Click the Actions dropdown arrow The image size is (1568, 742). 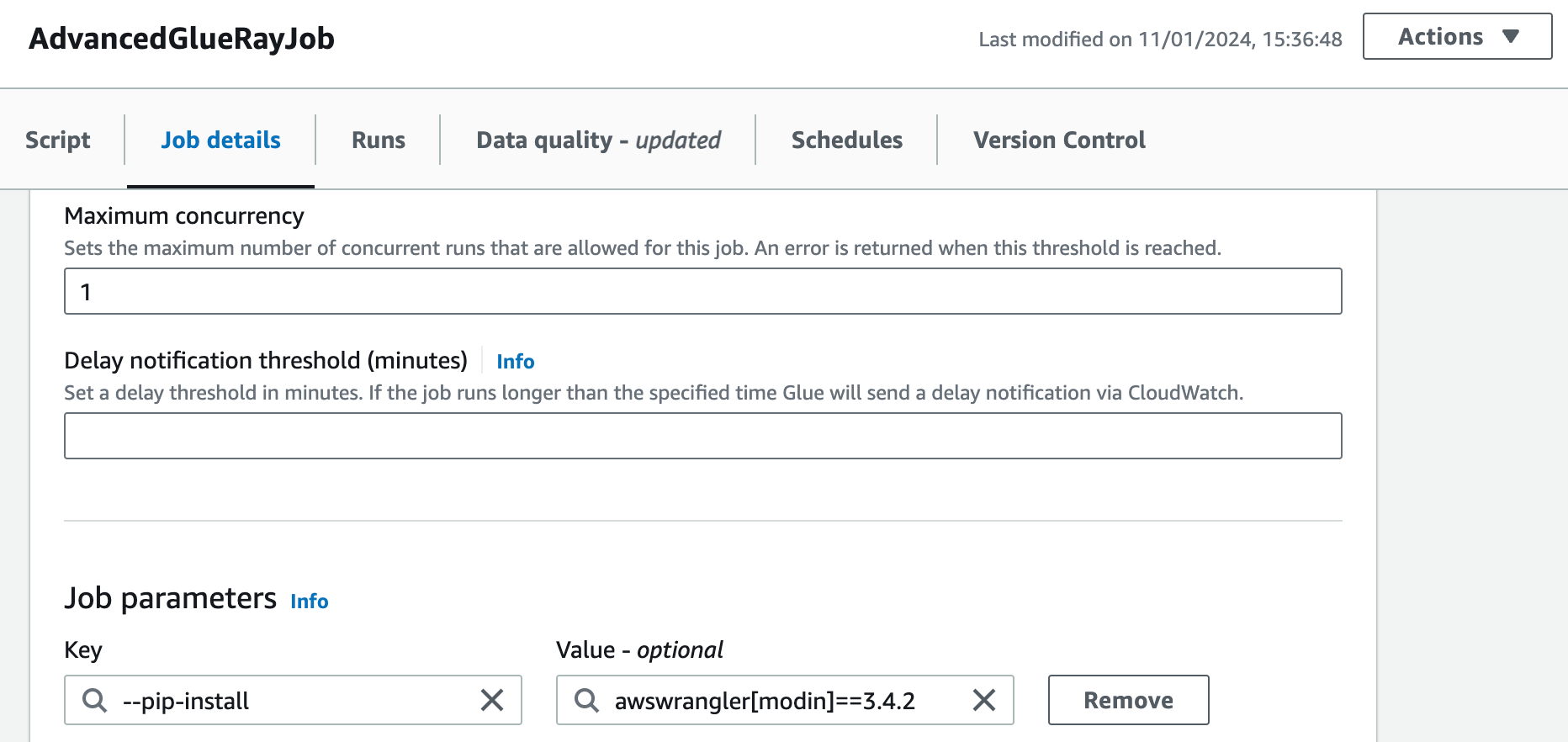tap(1511, 37)
